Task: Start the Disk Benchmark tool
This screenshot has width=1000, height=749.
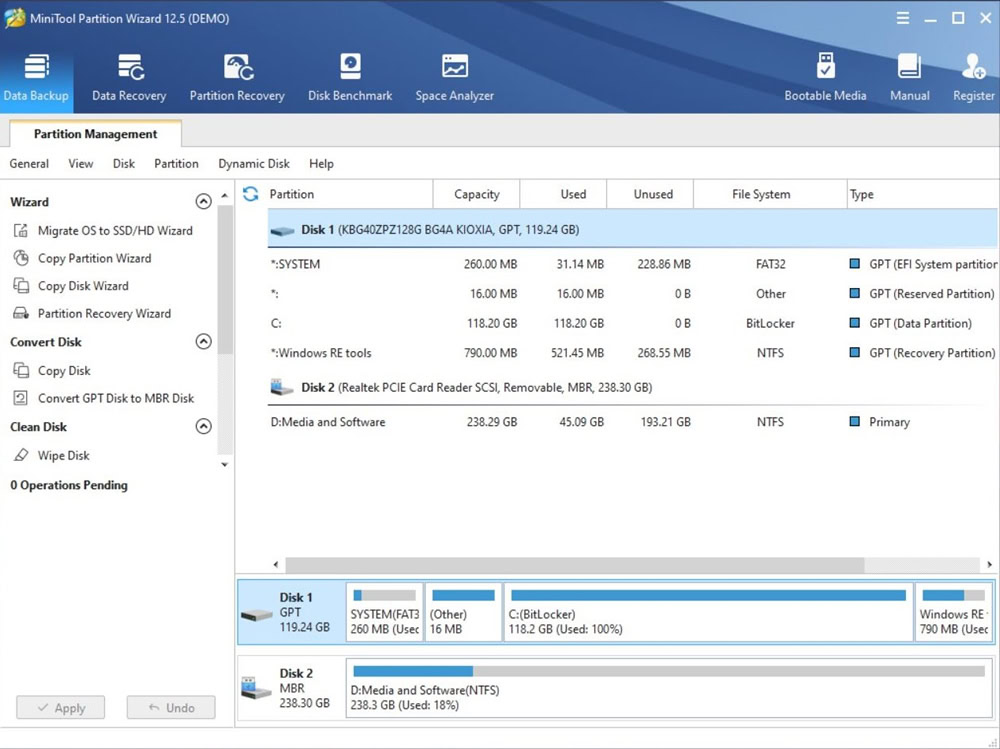Action: tap(350, 78)
